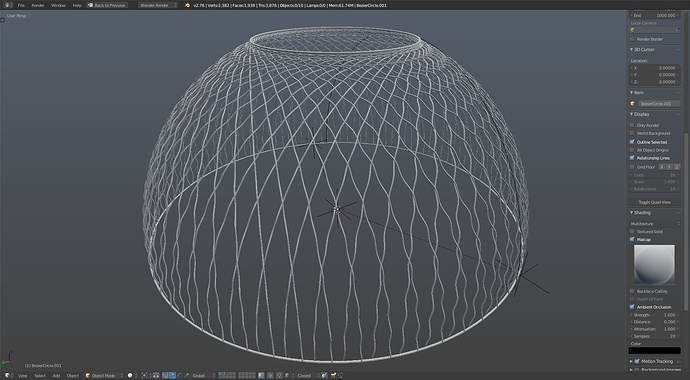Uncheck the Outline Selected option
Screen dimensions: 690x380
[x=632, y=142]
